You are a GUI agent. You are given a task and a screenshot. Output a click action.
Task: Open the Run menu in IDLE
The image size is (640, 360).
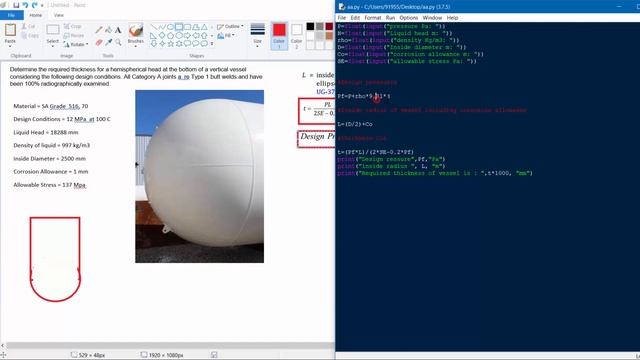[x=390, y=18]
